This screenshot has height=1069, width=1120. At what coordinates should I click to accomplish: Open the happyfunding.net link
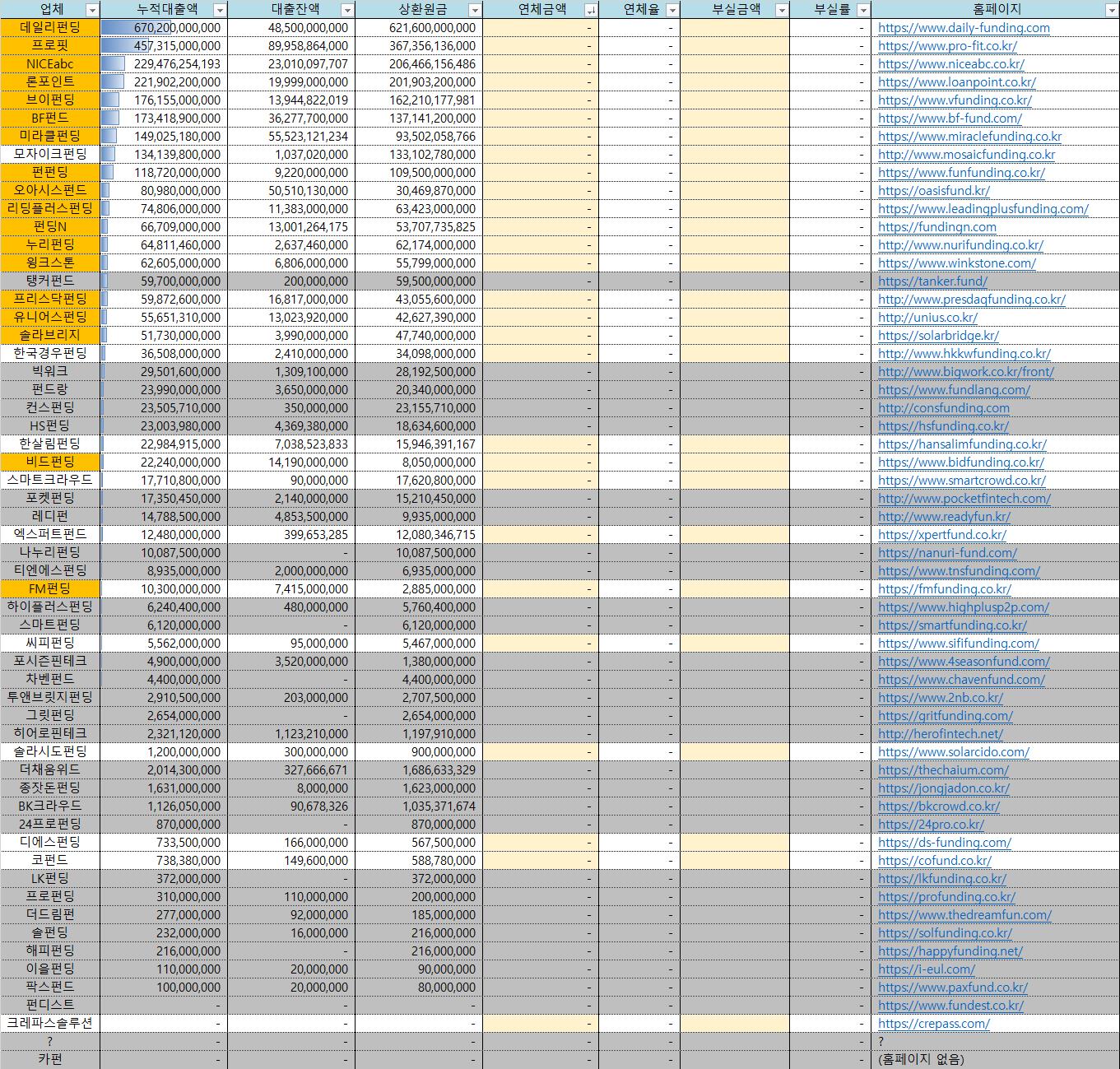tap(950, 951)
